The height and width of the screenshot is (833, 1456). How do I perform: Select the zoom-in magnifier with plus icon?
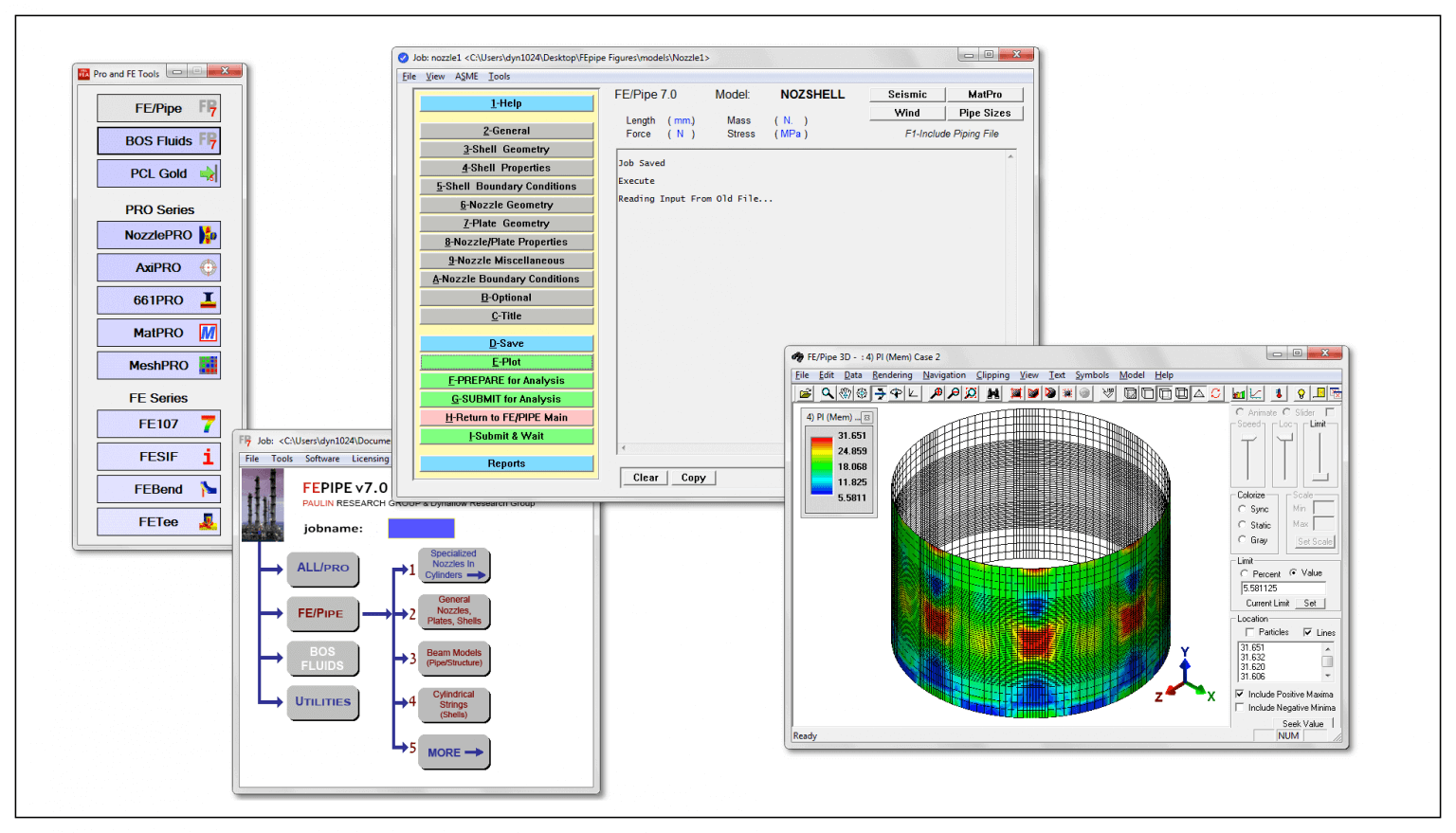(937, 393)
